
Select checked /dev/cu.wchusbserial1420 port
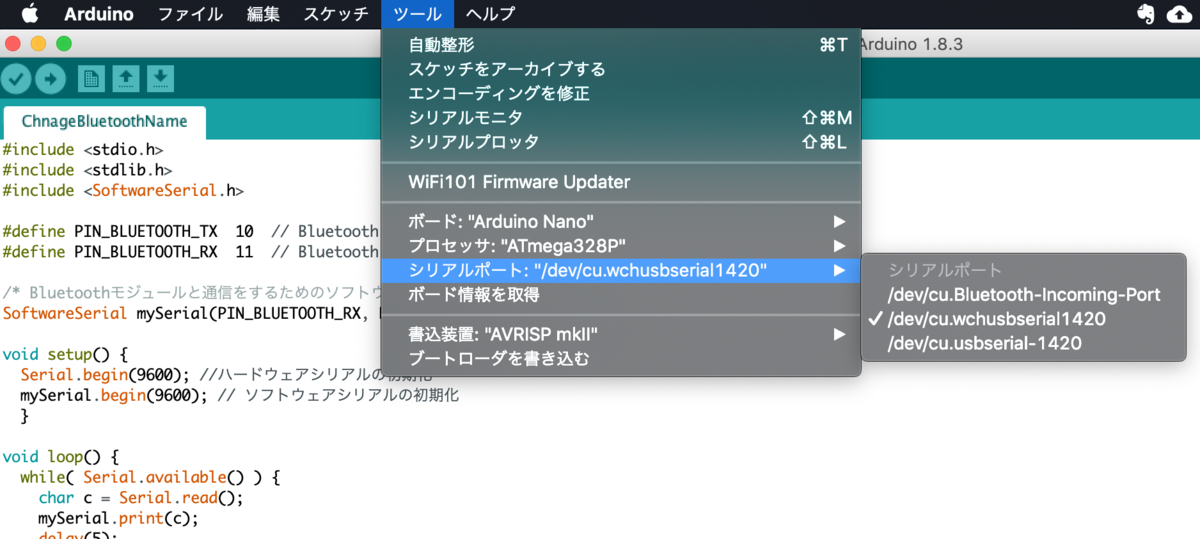coord(1023,319)
